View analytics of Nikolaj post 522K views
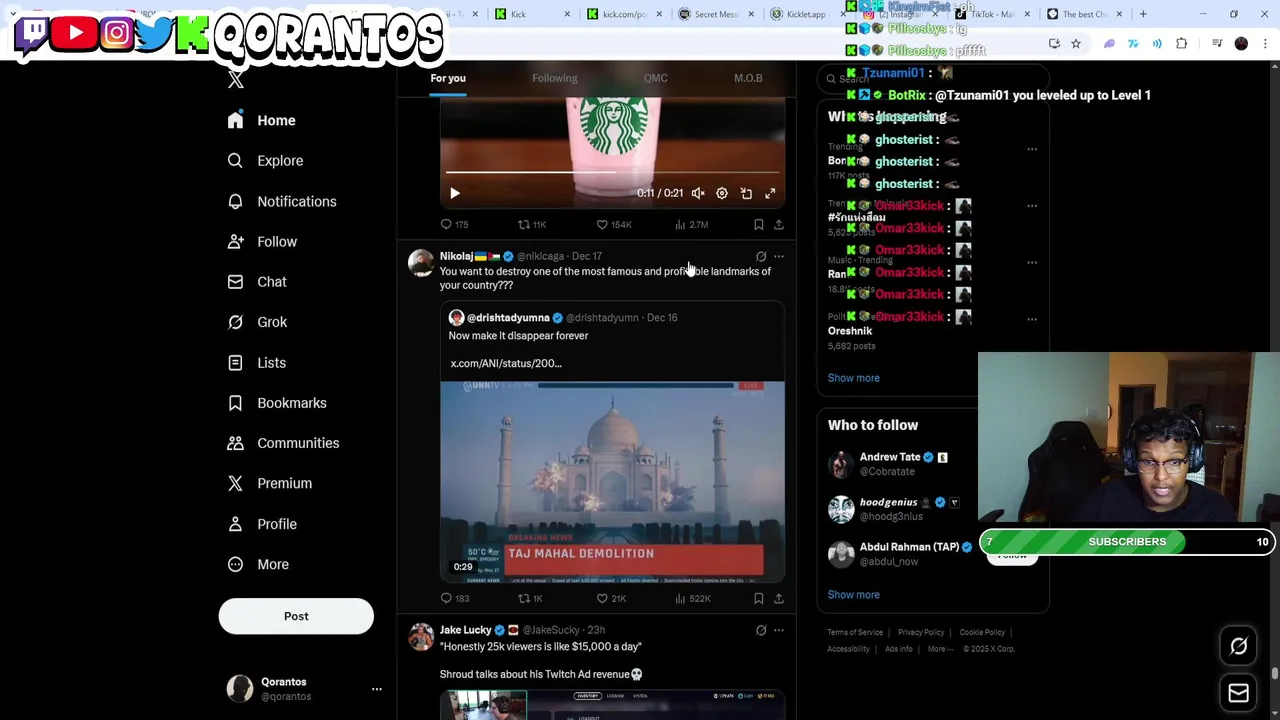The height and width of the screenshot is (720, 1280). [x=692, y=599]
